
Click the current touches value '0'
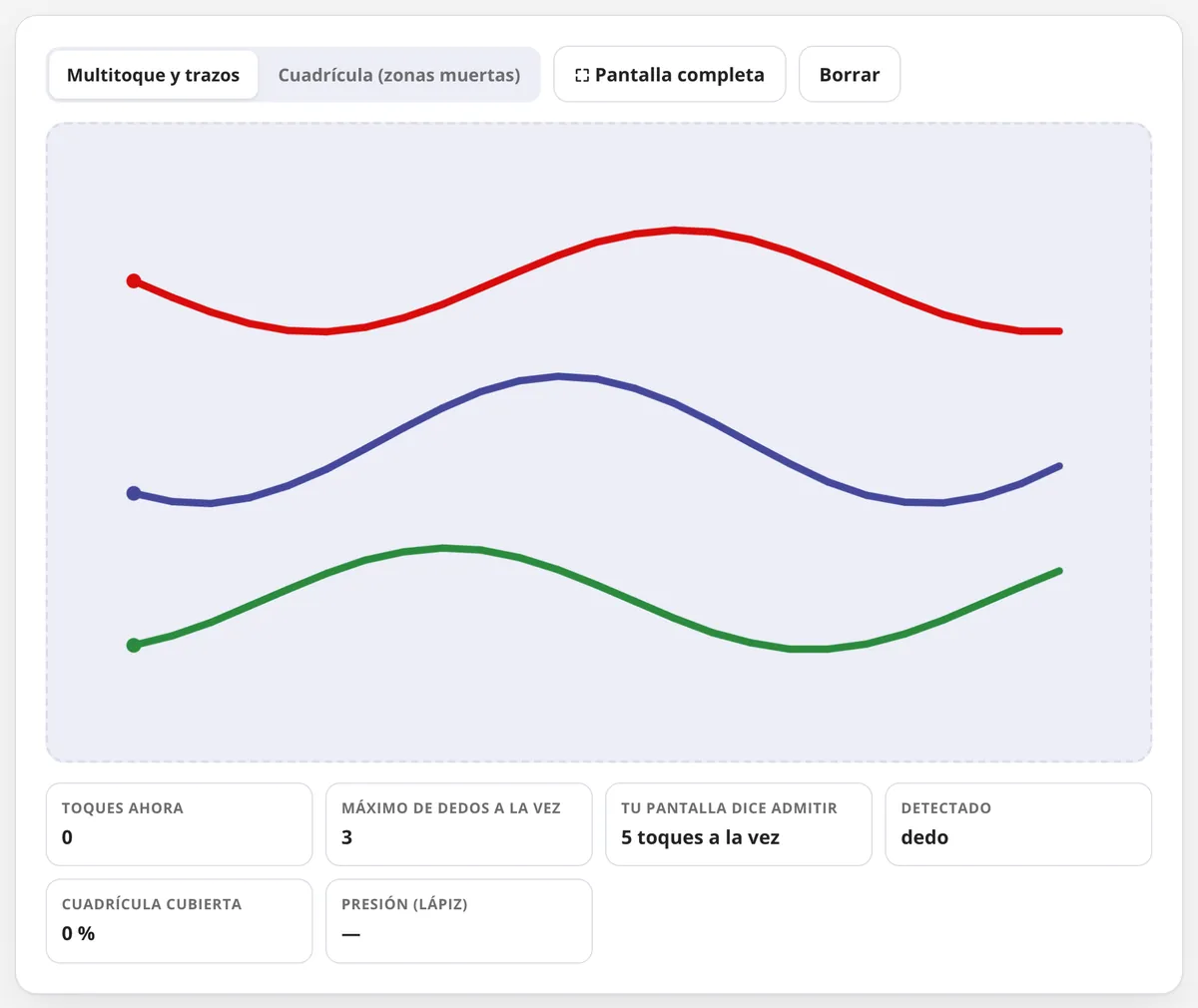point(67,837)
